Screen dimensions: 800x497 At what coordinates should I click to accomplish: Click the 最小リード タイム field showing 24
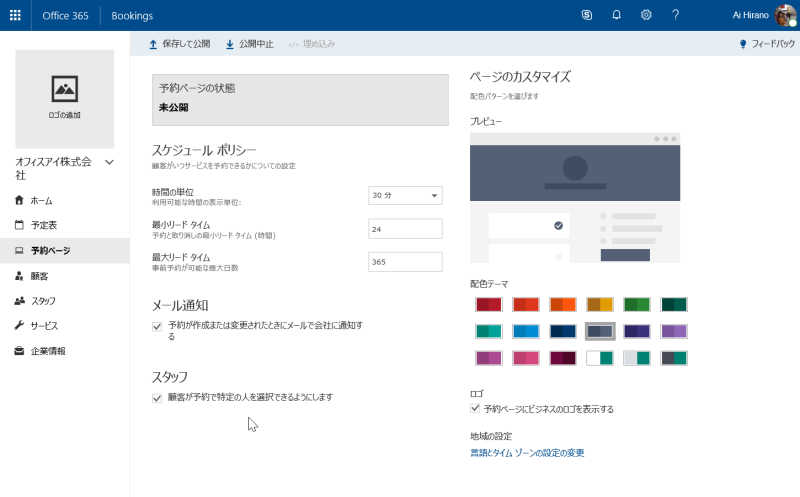pos(405,229)
